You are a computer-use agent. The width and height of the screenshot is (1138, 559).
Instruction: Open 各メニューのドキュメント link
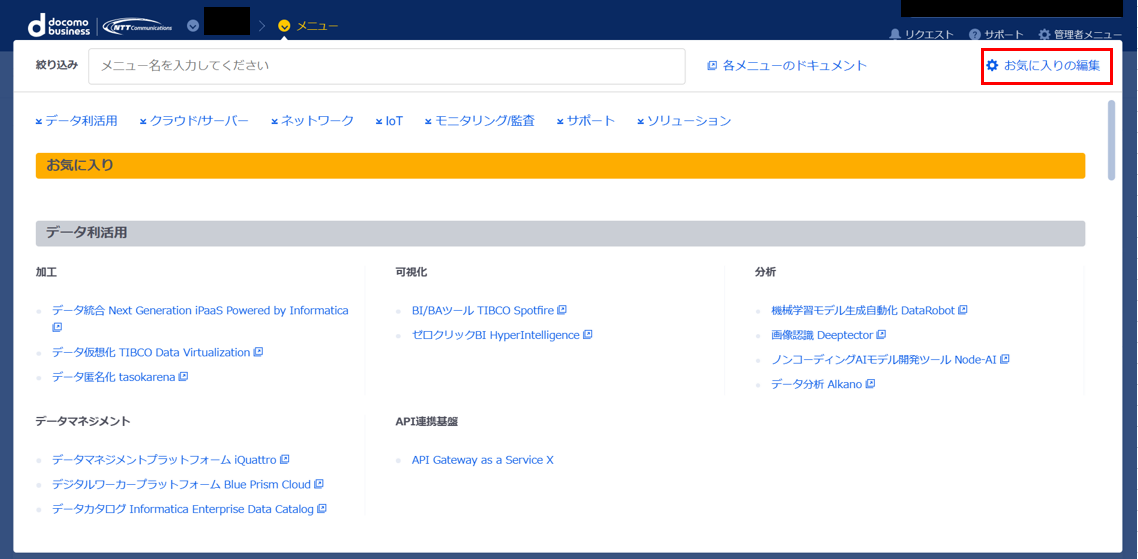787,66
